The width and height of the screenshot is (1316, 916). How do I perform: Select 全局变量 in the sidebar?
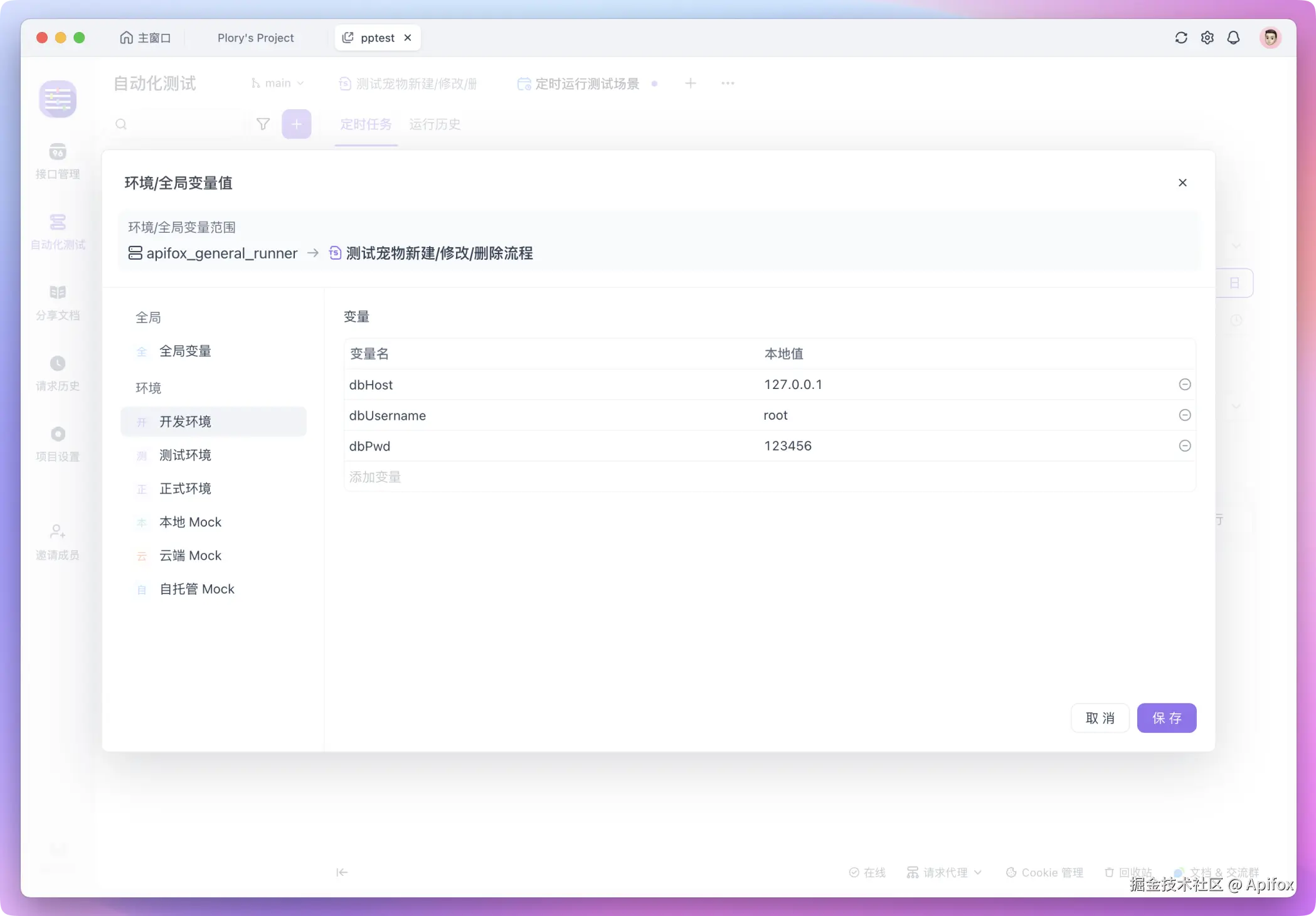(185, 351)
